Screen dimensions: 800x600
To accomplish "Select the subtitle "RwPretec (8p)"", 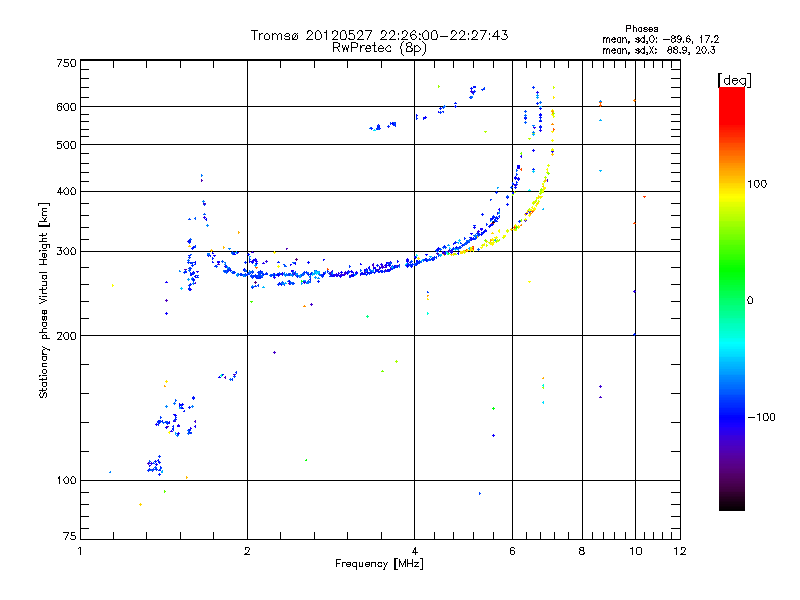I will click(x=379, y=48).
